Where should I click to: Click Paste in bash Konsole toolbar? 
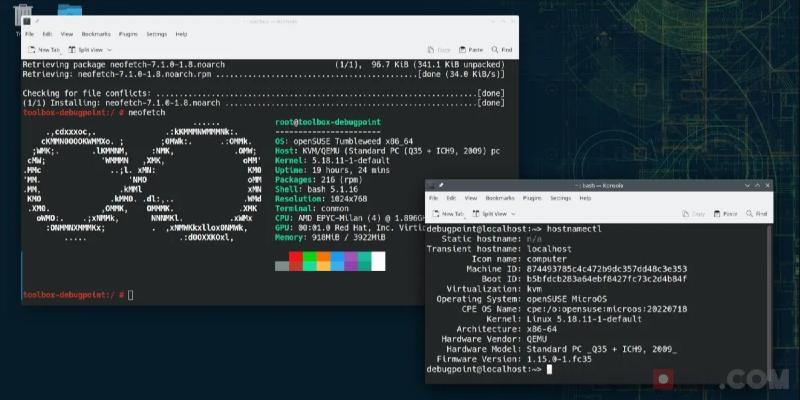[x=726, y=214]
